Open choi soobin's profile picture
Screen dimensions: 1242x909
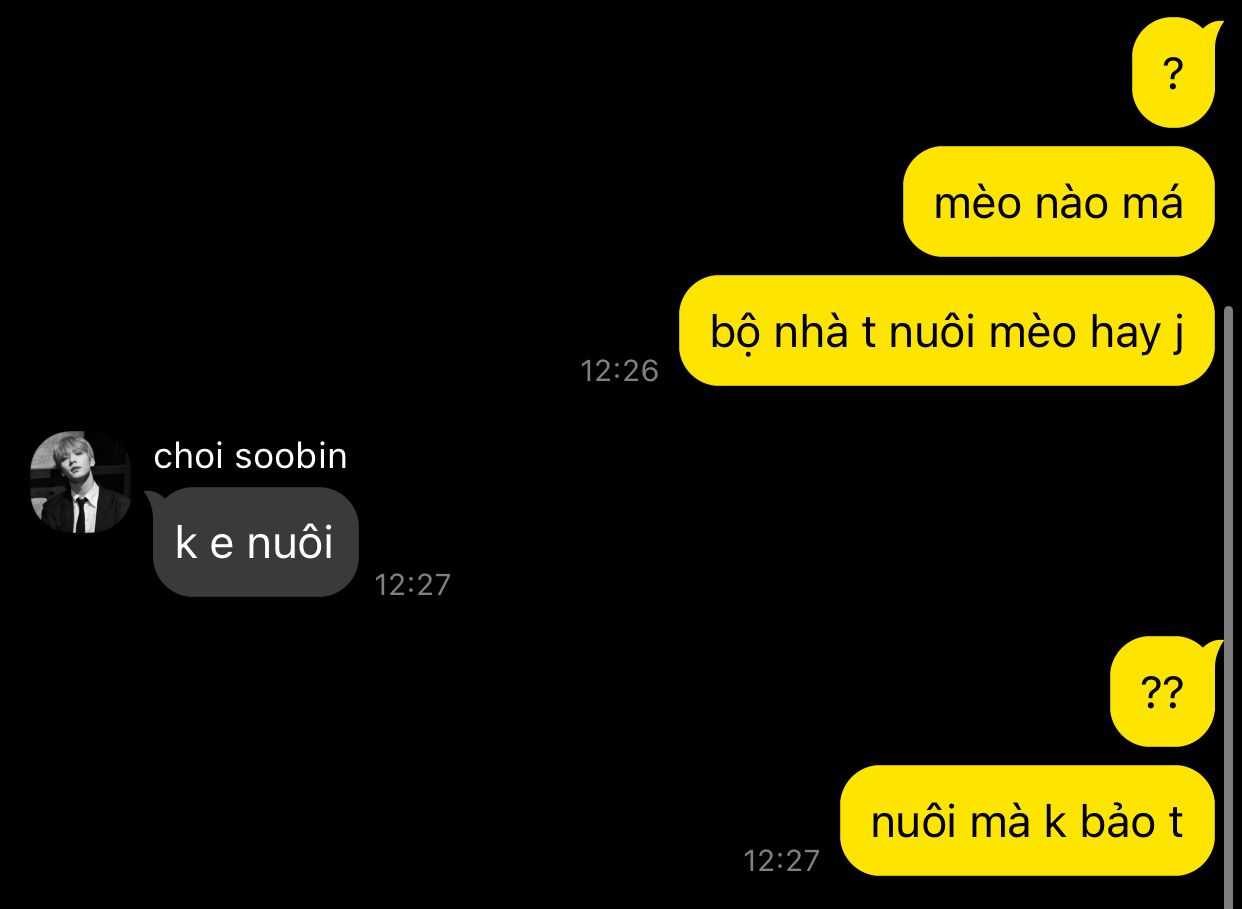coord(80,482)
